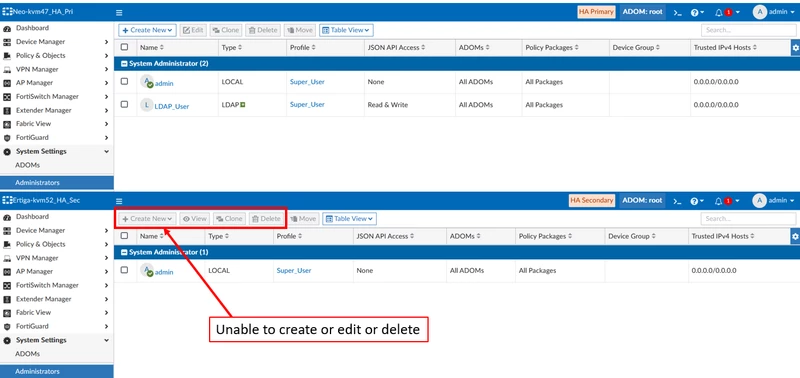
Task: Click admin avatar in HA Primary header
Action: click(760, 12)
